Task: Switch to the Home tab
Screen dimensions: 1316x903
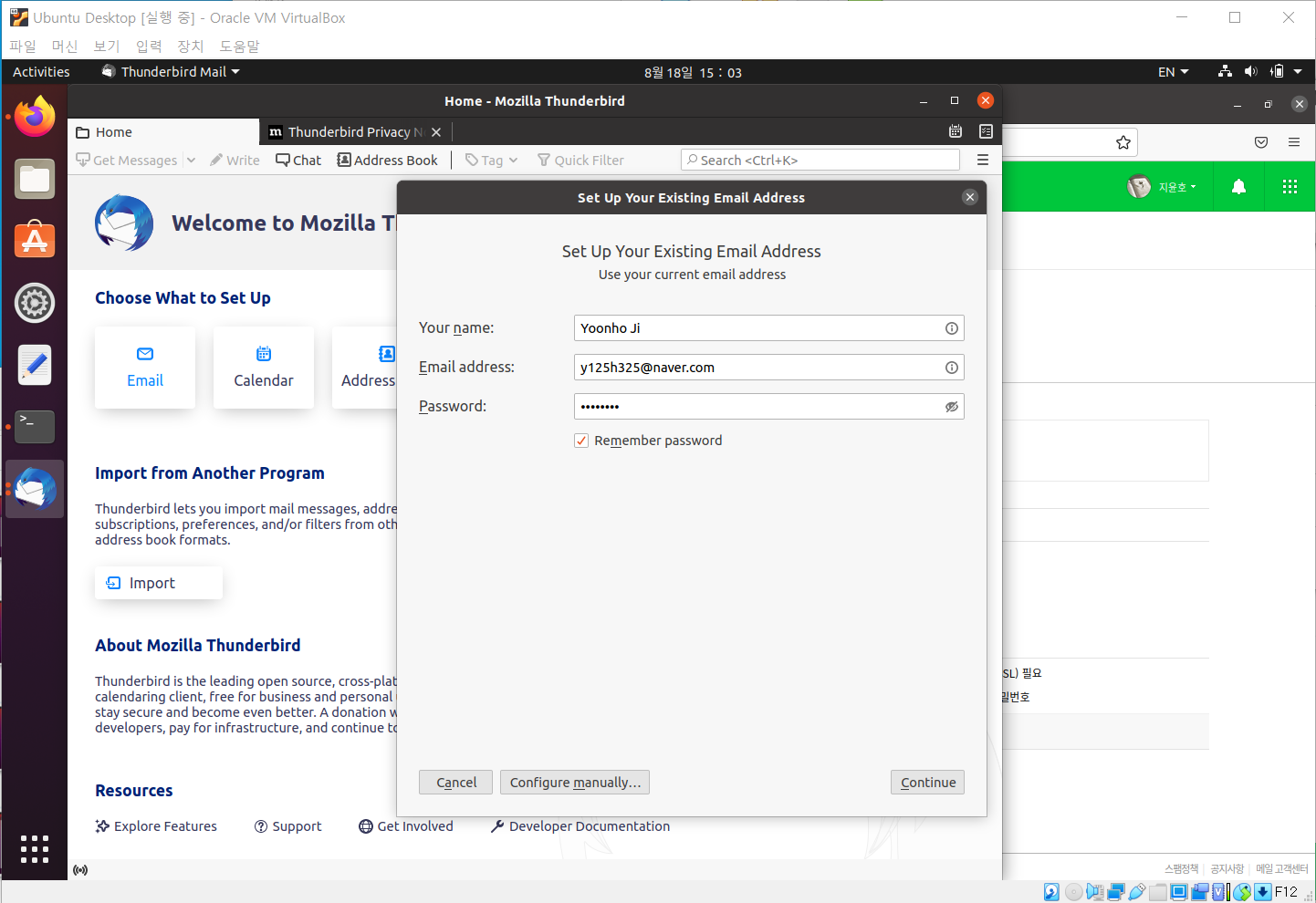Action: tap(163, 132)
